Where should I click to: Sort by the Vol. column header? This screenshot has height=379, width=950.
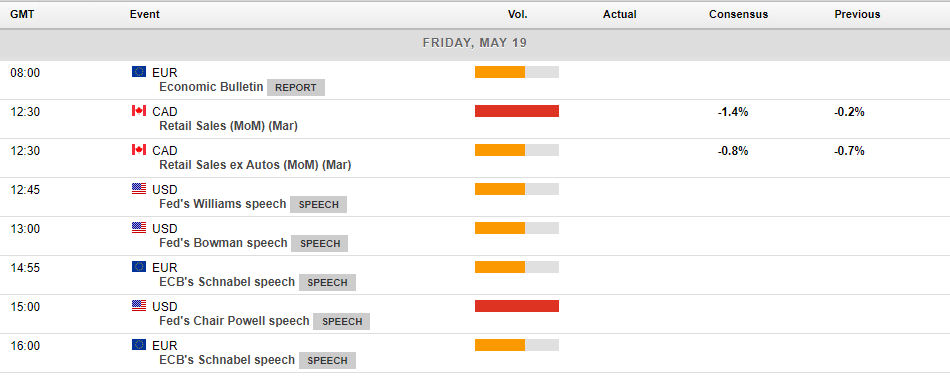517,14
